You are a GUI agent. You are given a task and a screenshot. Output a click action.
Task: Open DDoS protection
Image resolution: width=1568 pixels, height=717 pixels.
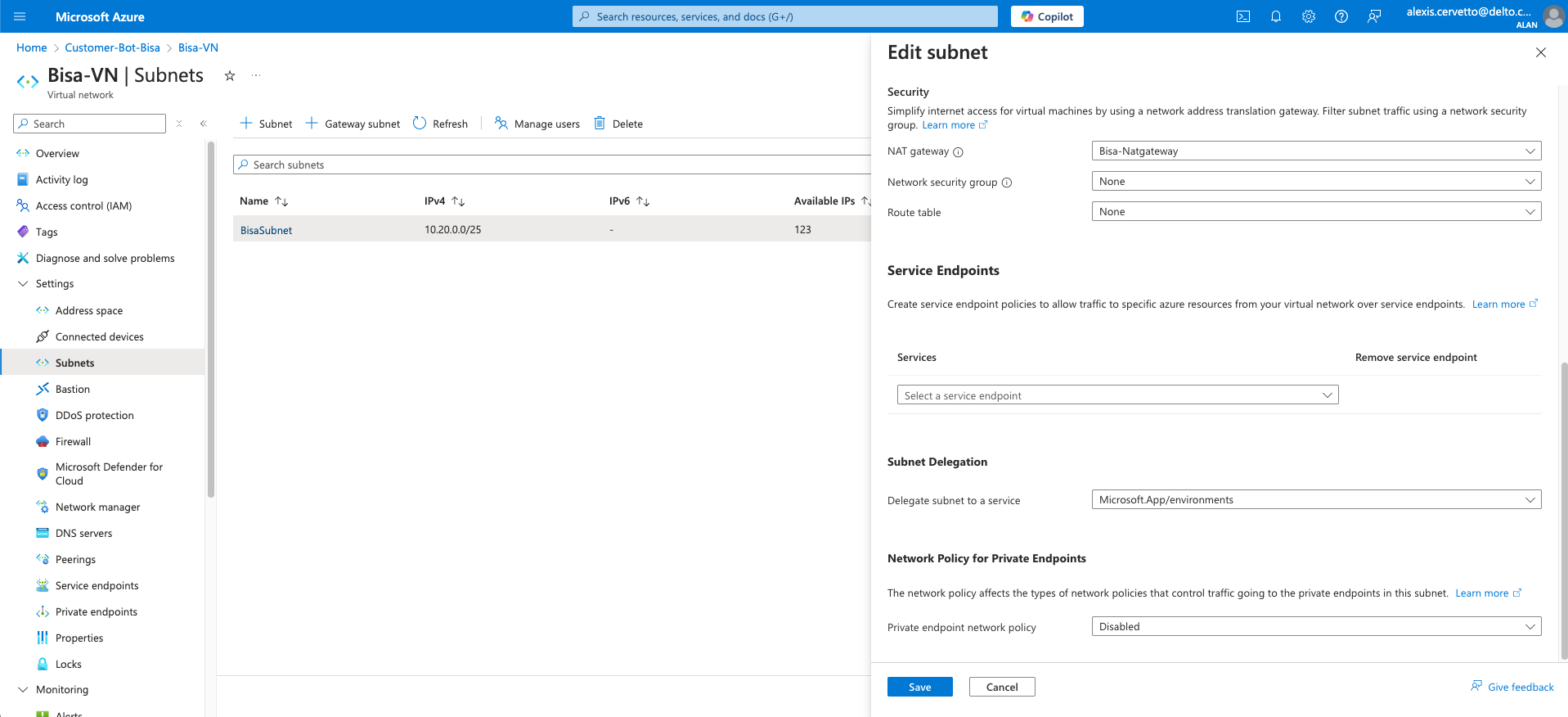coord(94,415)
